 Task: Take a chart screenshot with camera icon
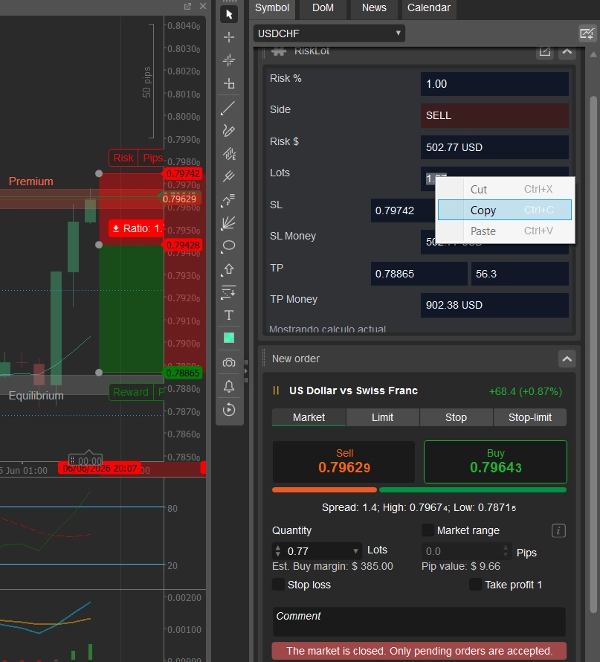(x=229, y=363)
